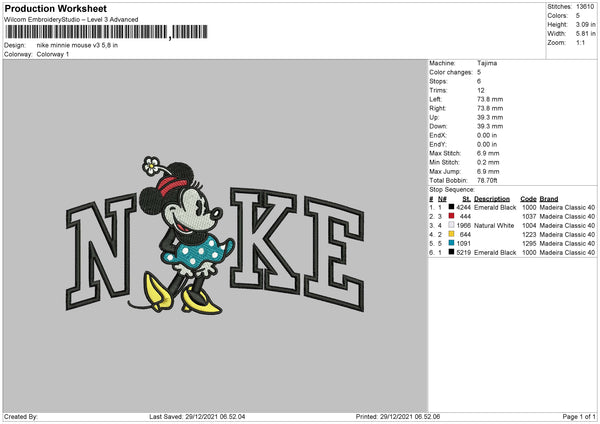Click the 'Color changes:' label
The height and width of the screenshot is (424, 600).
pos(451,72)
